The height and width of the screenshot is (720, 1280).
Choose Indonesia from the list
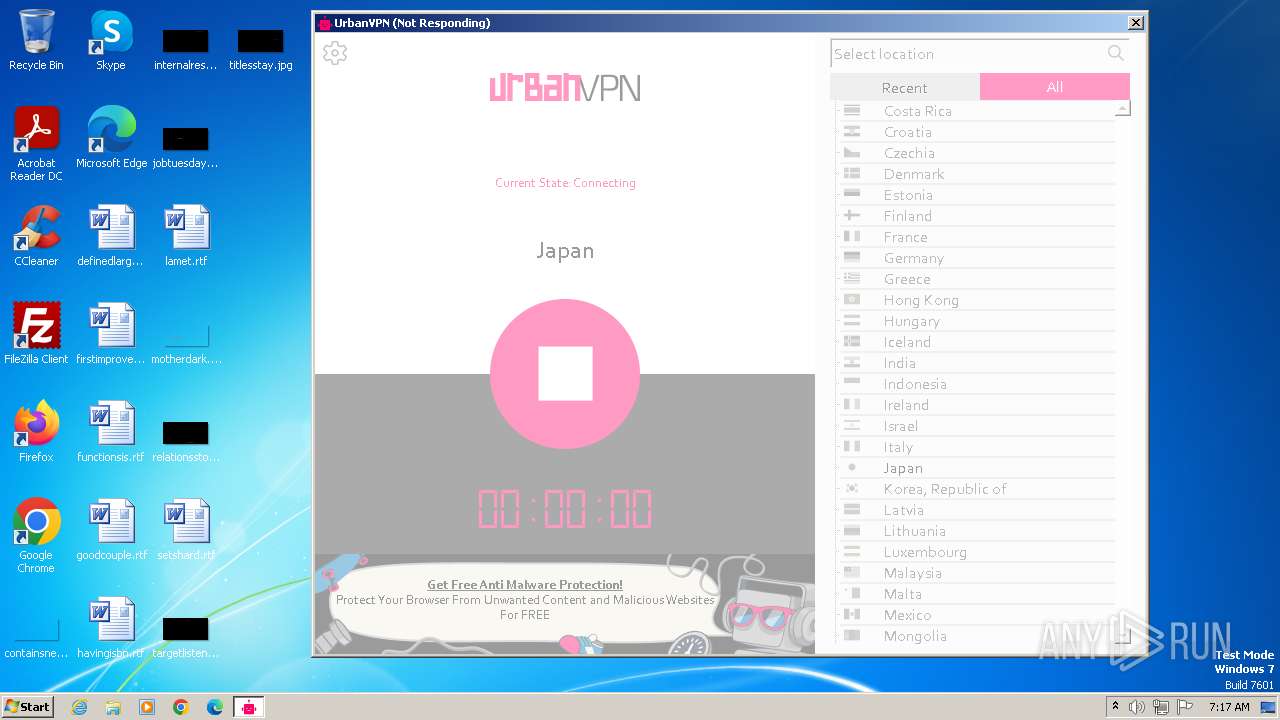click(x=976, y=384)
